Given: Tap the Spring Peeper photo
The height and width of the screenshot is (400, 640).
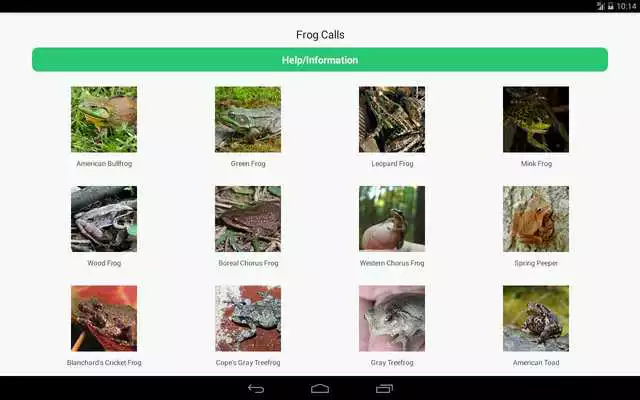Looking at the screenshot, I should tap(536, 219).
